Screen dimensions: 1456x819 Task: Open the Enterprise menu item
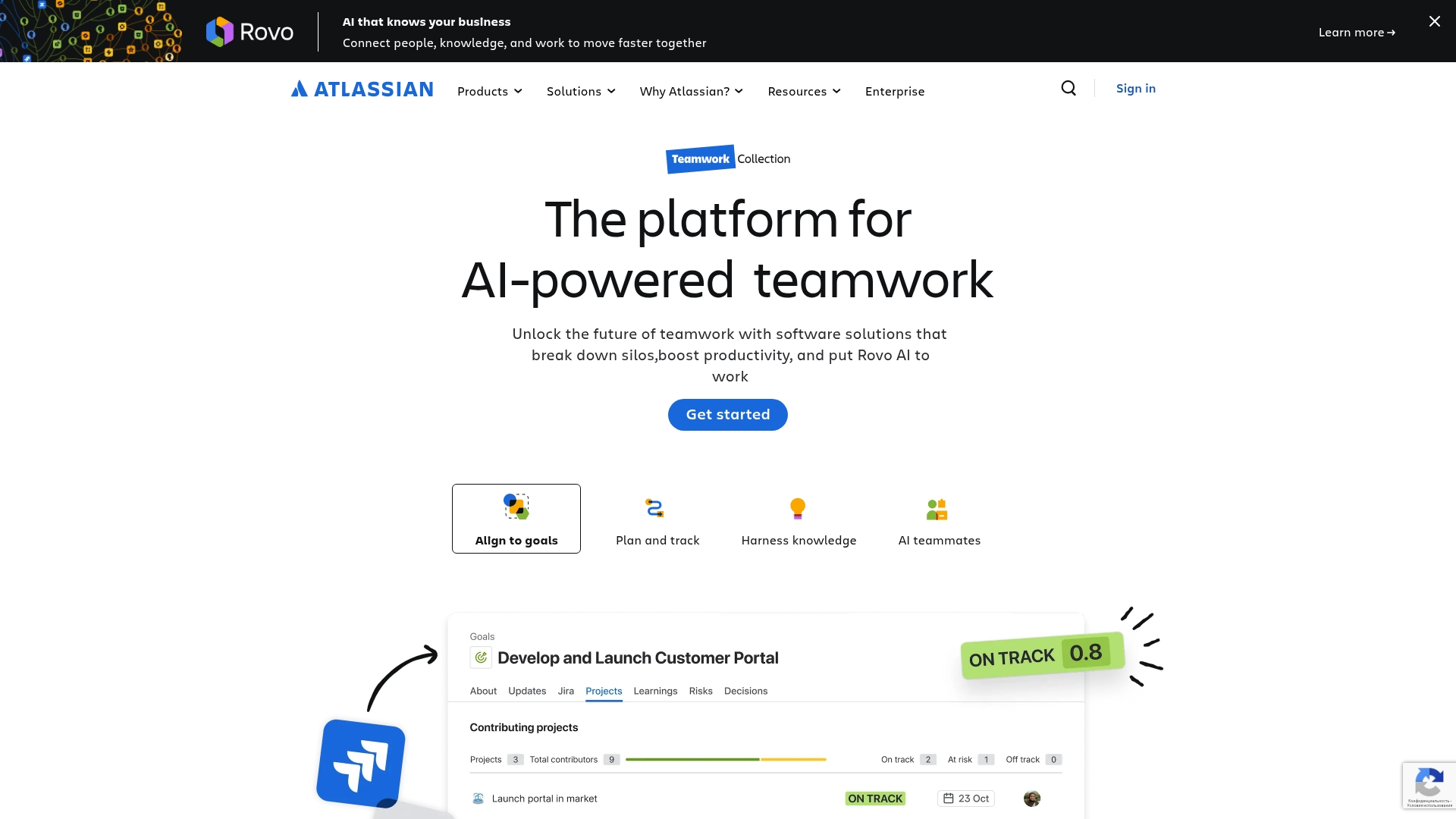895,91
